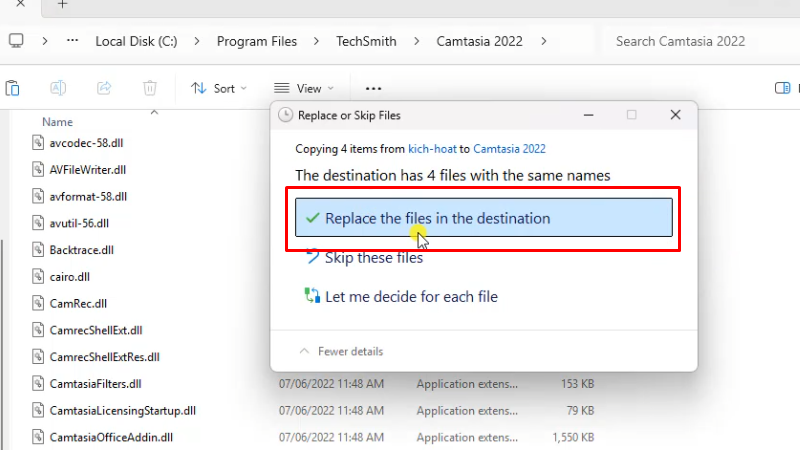Click the Share icon in toolbar
The height and width of the screenshot is (450, 800).
click(104, 88)
